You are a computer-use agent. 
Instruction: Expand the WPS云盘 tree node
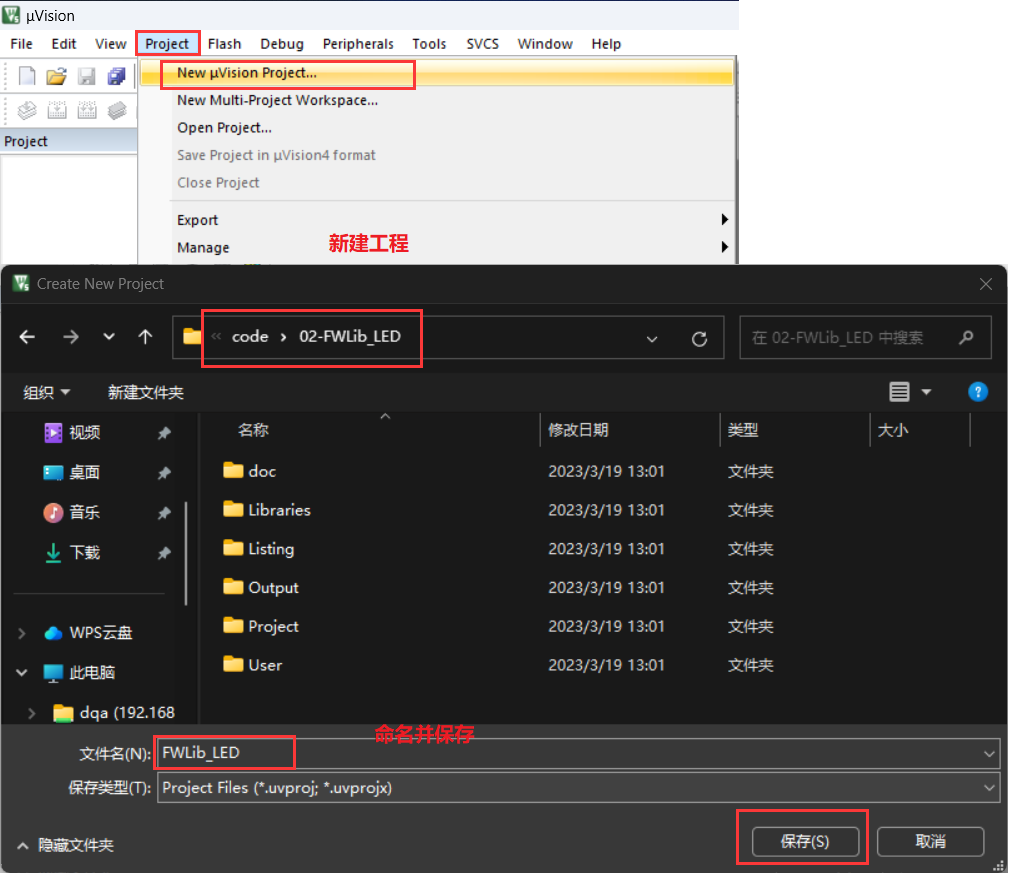coord(22,633)
